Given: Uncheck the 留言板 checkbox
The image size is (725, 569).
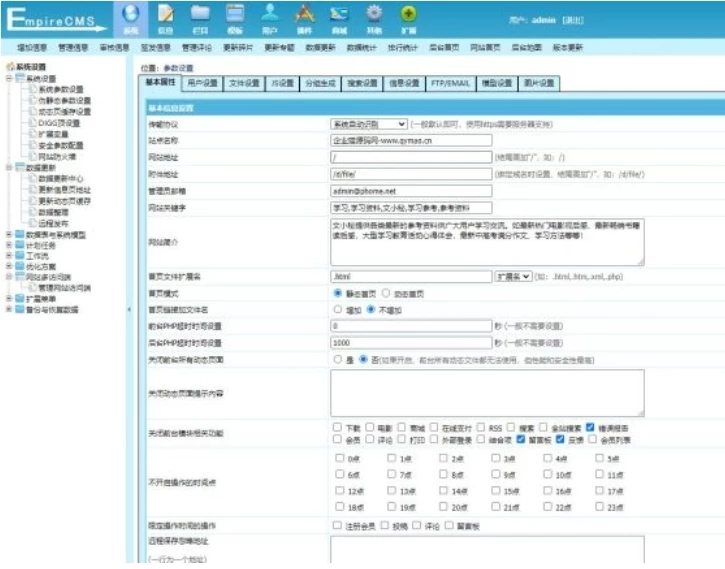Looking at the screenshot, I should [x=522, y=439].
